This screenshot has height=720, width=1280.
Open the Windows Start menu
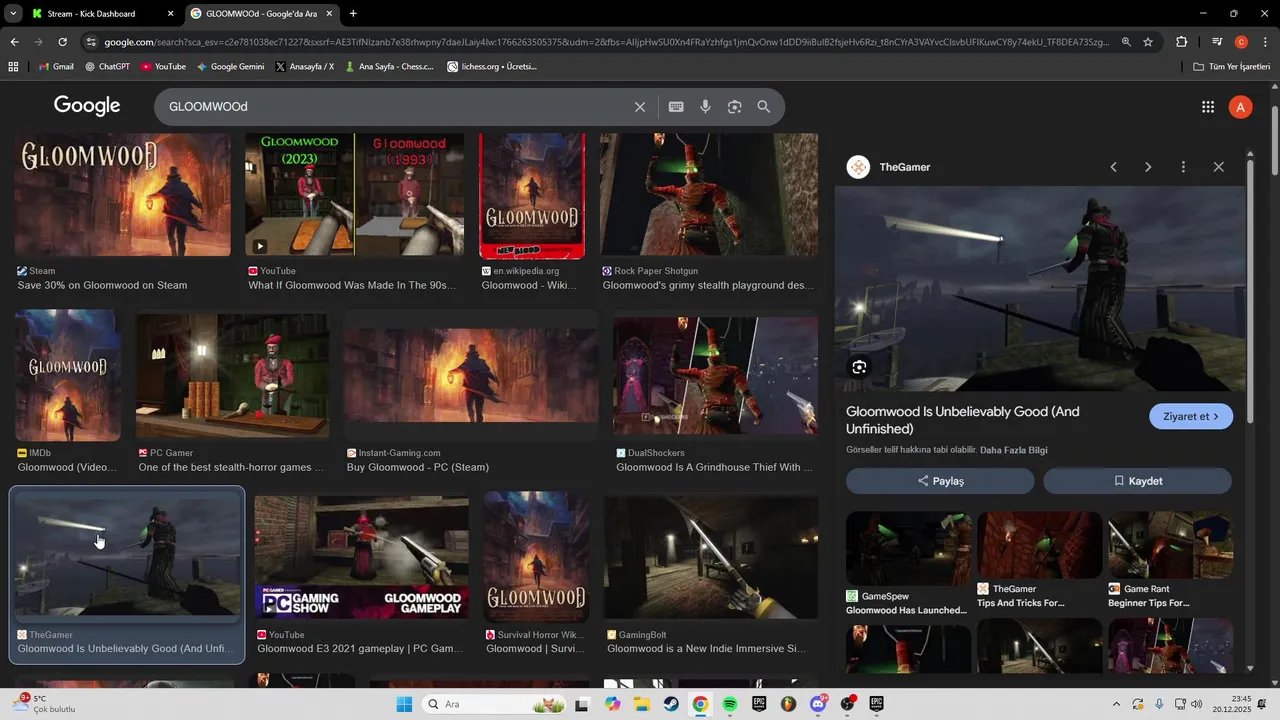404,704
